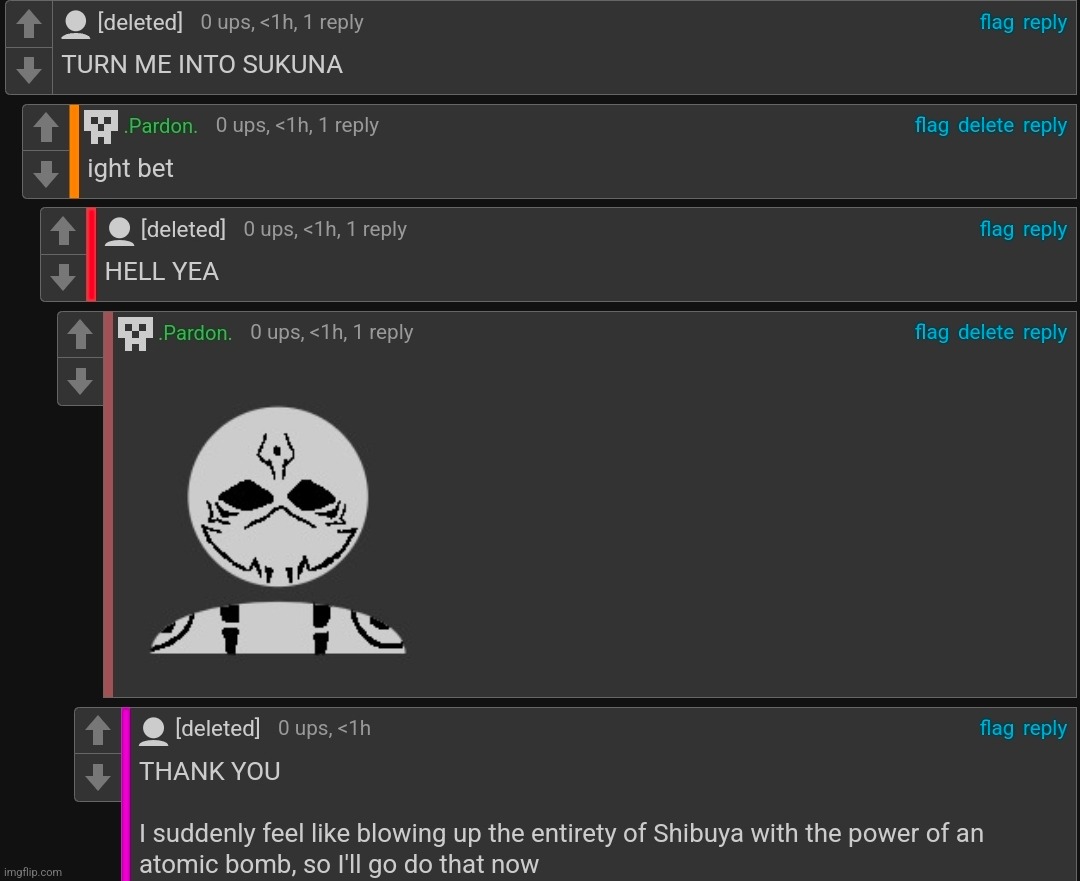Downvote the 'THANK YOU' comment

98,777
